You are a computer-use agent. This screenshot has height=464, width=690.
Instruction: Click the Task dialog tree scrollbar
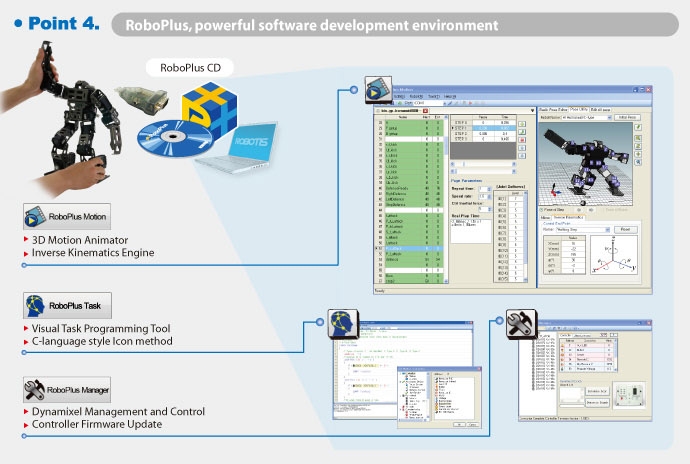tap(428, 395)
